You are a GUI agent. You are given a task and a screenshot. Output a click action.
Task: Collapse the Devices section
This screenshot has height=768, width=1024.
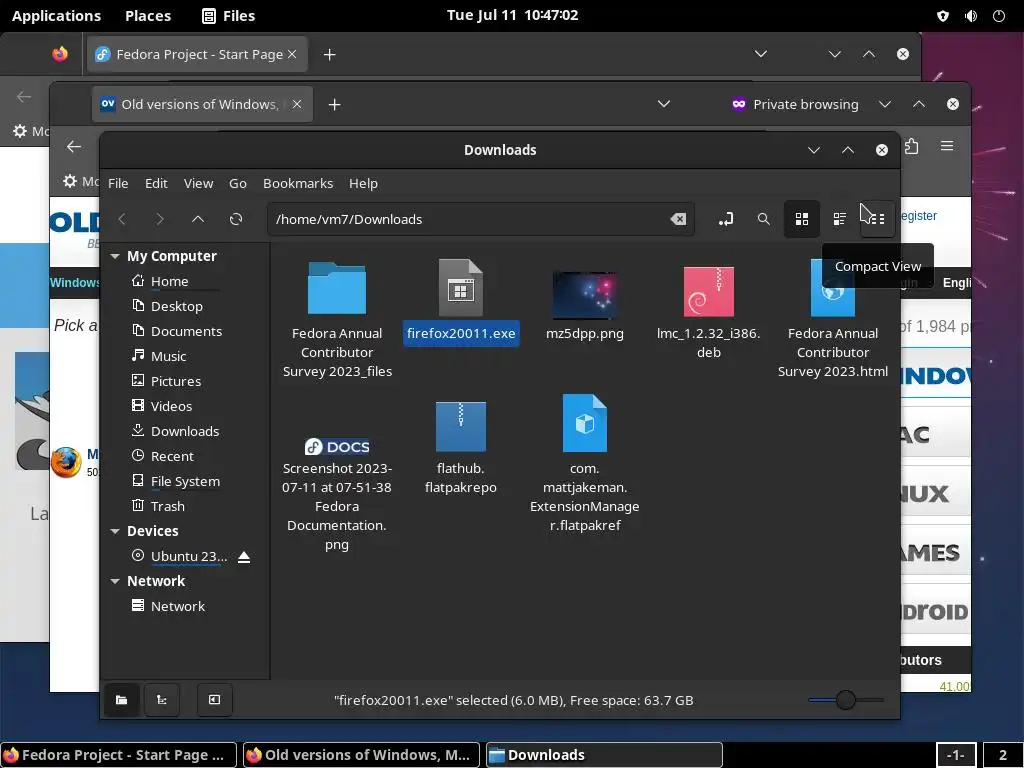(115, 531)
